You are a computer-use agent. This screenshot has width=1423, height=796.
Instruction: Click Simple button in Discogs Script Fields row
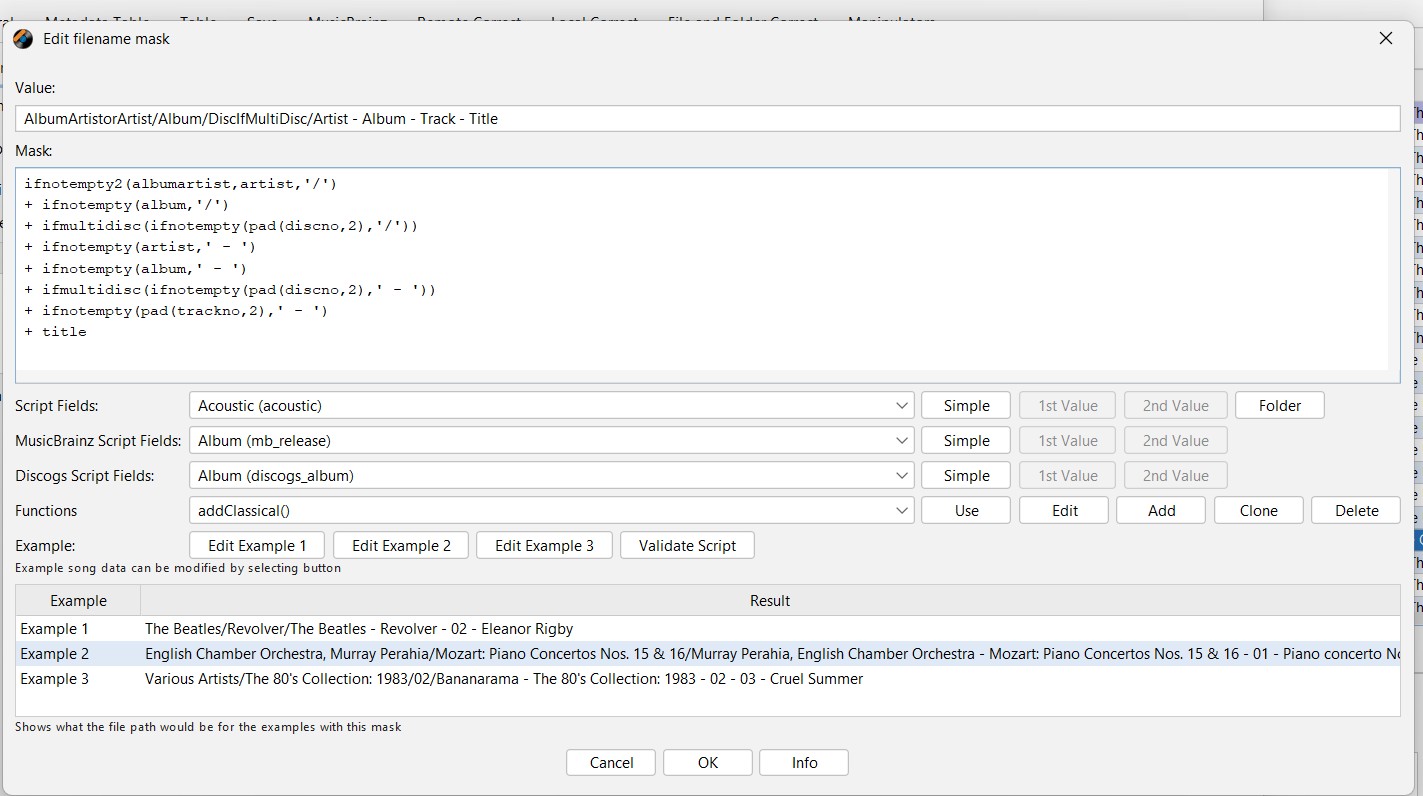[x=966, y=475]
